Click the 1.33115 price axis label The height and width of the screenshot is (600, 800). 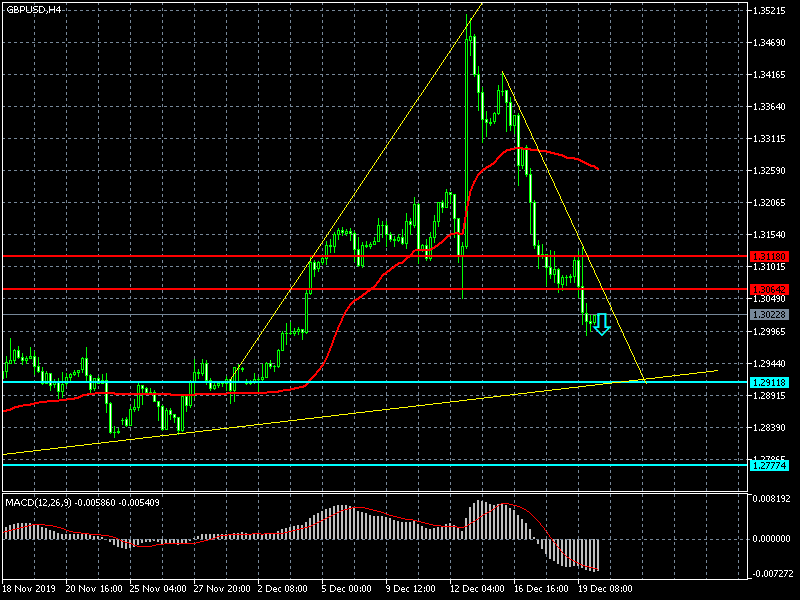click(x=769, y=139)
